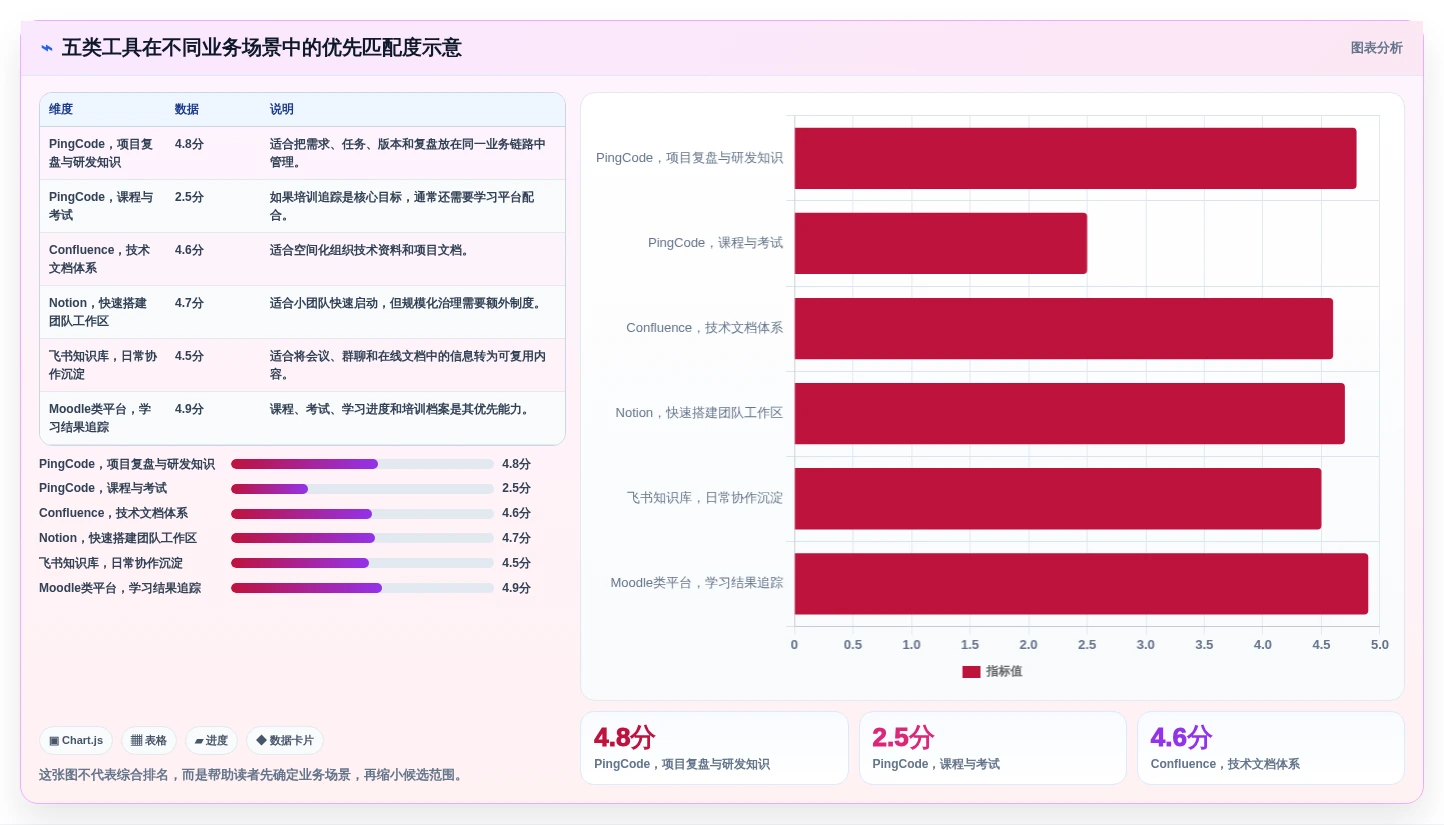The image size is (1444, 825).
Task: Click progress value 4.9分 beside Moodle bar
Action: (516, 588)
